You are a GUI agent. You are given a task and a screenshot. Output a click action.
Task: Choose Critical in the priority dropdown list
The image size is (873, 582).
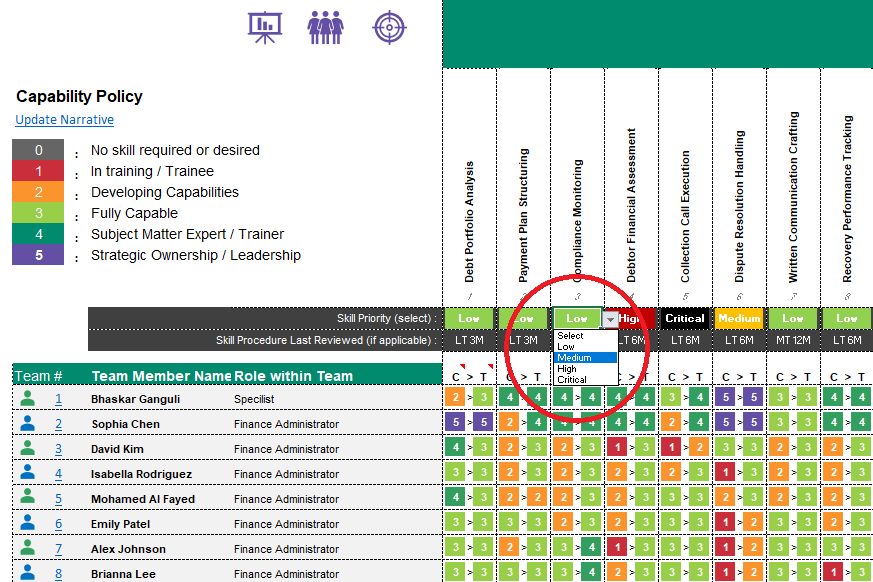point(586,379)
